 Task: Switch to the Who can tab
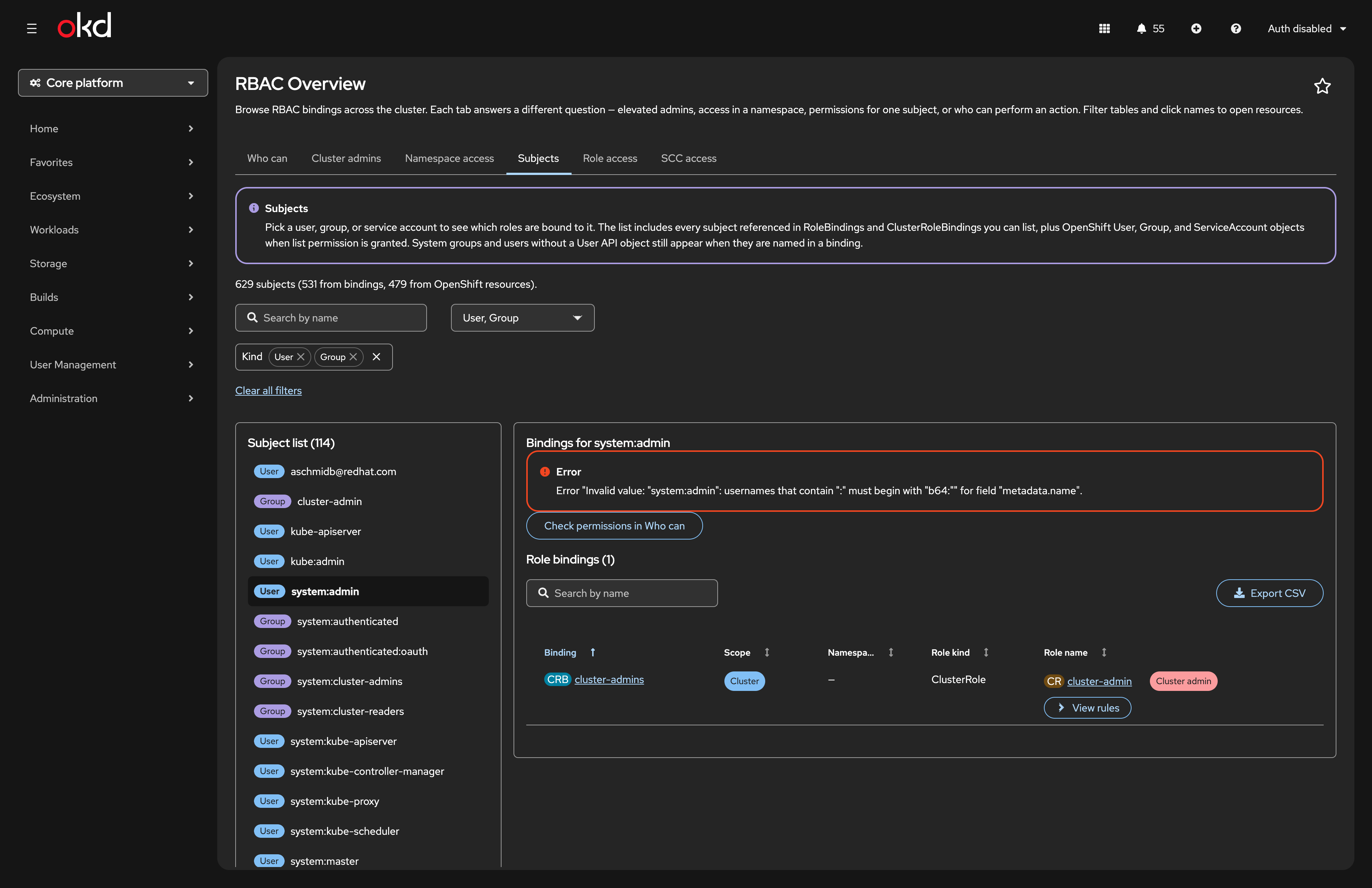click(x=267, y=158)
